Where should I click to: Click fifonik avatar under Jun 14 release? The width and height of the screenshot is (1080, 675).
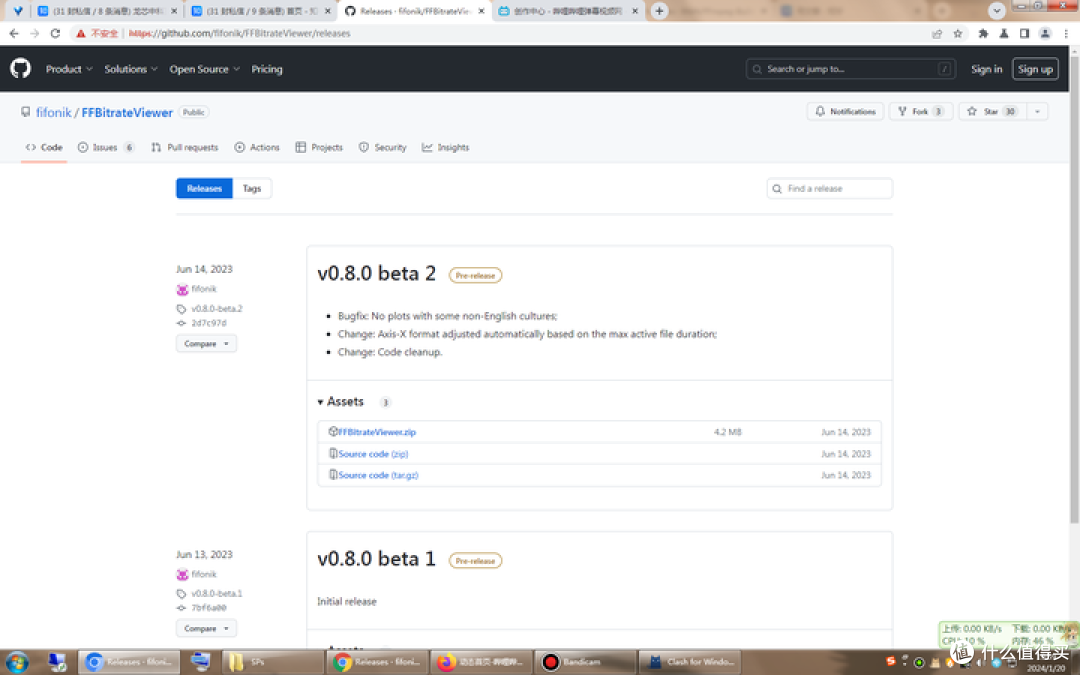point(182,289)
